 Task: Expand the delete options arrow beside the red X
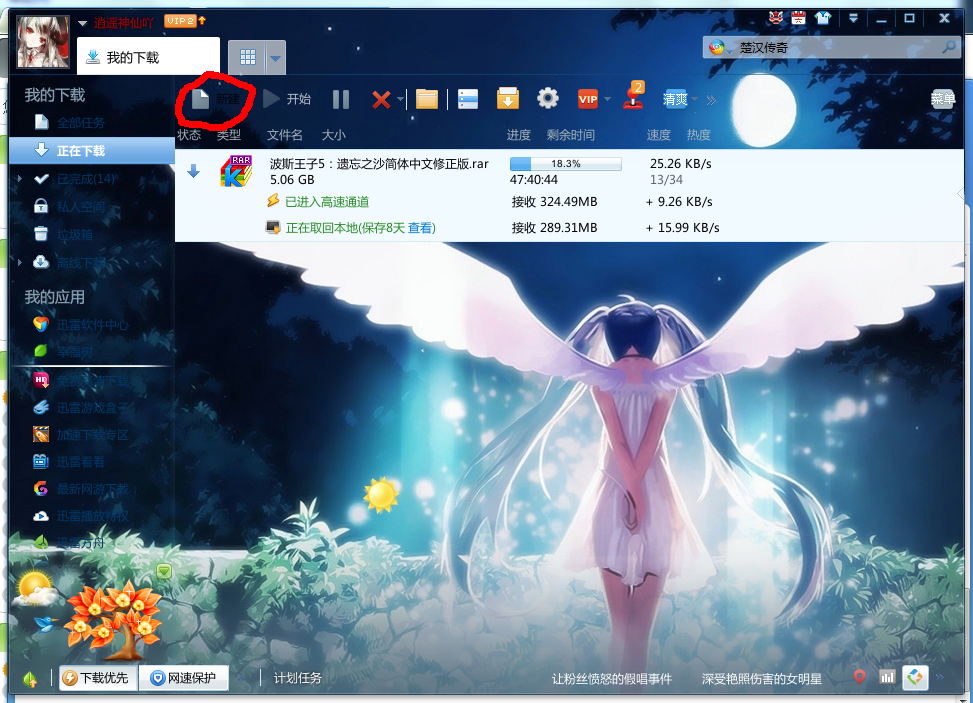400,99
